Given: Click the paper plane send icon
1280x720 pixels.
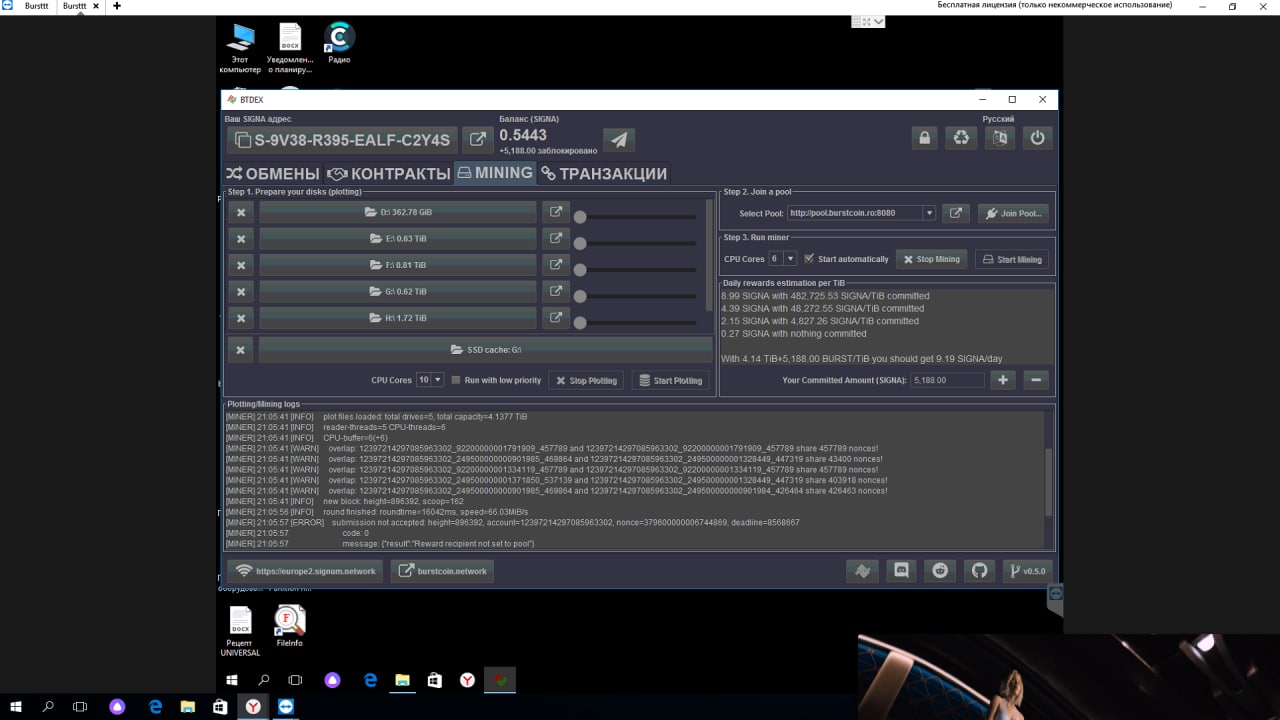Looking at the screenshot, I should click(619, 140).
